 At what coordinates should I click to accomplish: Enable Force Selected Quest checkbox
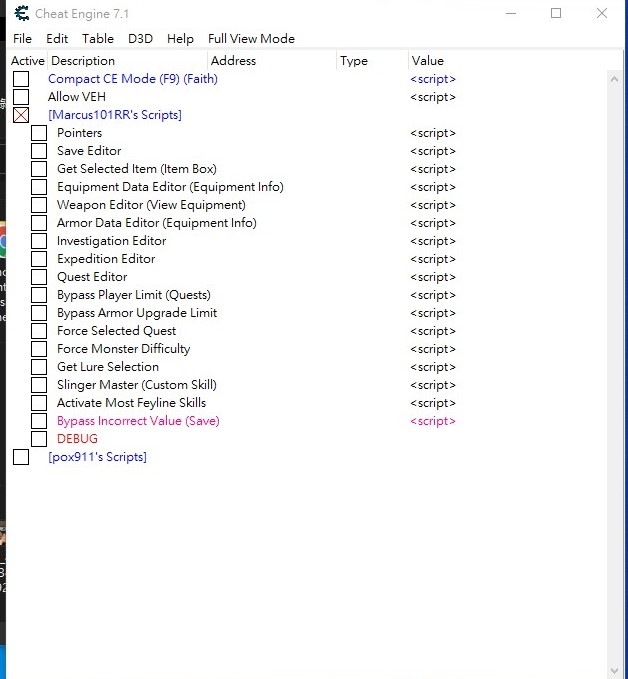tap(39, 331)
